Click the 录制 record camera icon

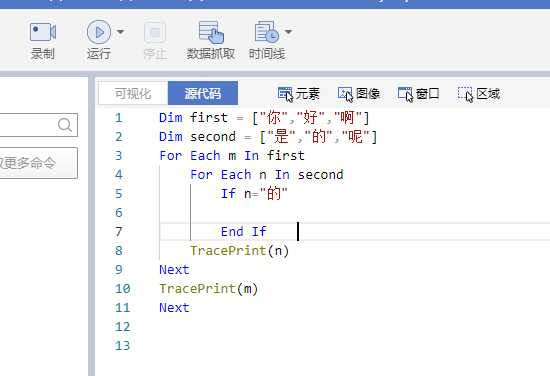(x=42, y=32)
